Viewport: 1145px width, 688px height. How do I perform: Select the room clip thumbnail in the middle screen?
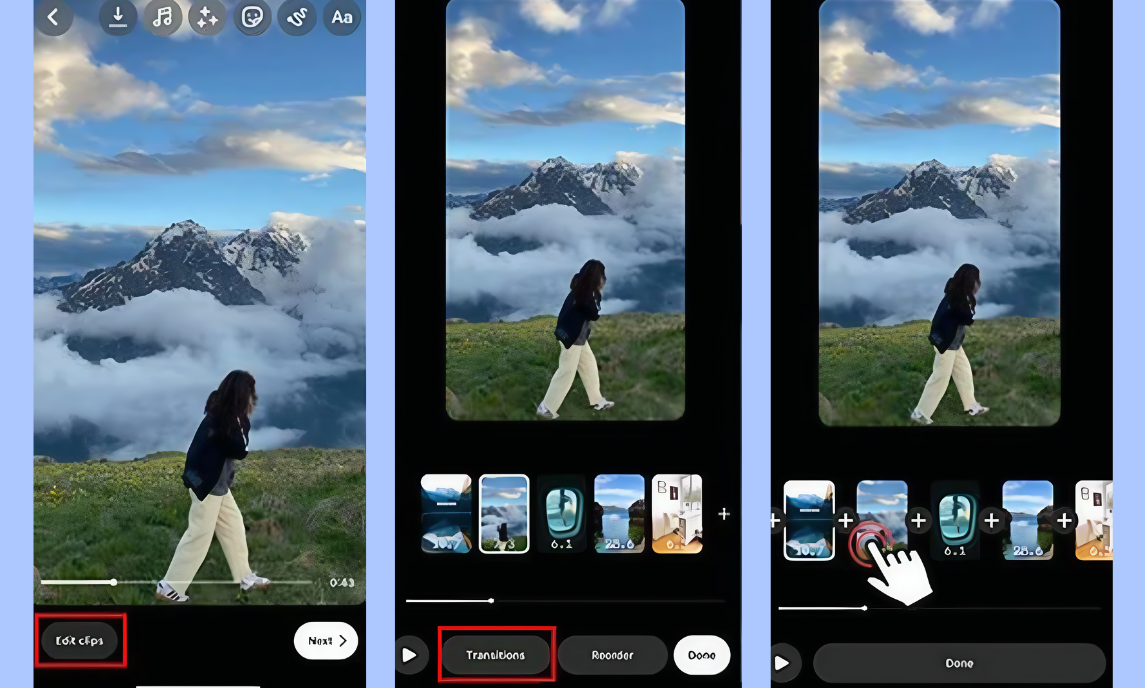coord(677,513)
